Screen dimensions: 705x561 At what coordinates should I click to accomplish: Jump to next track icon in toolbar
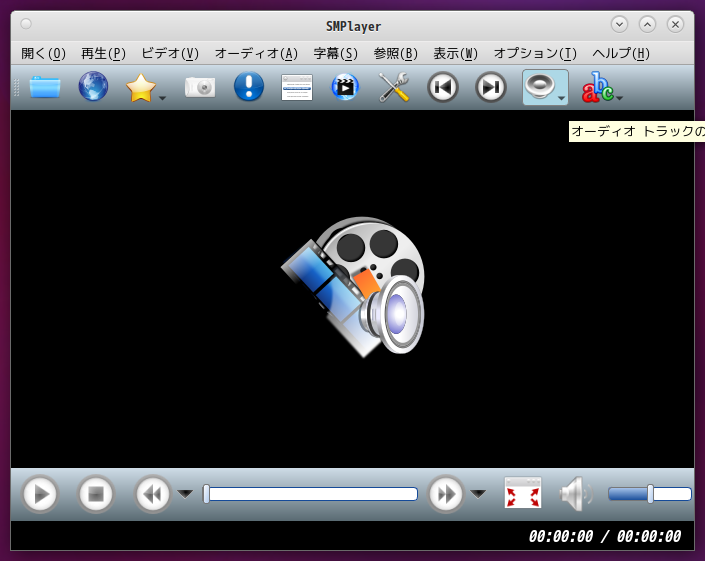coord(491,87)
